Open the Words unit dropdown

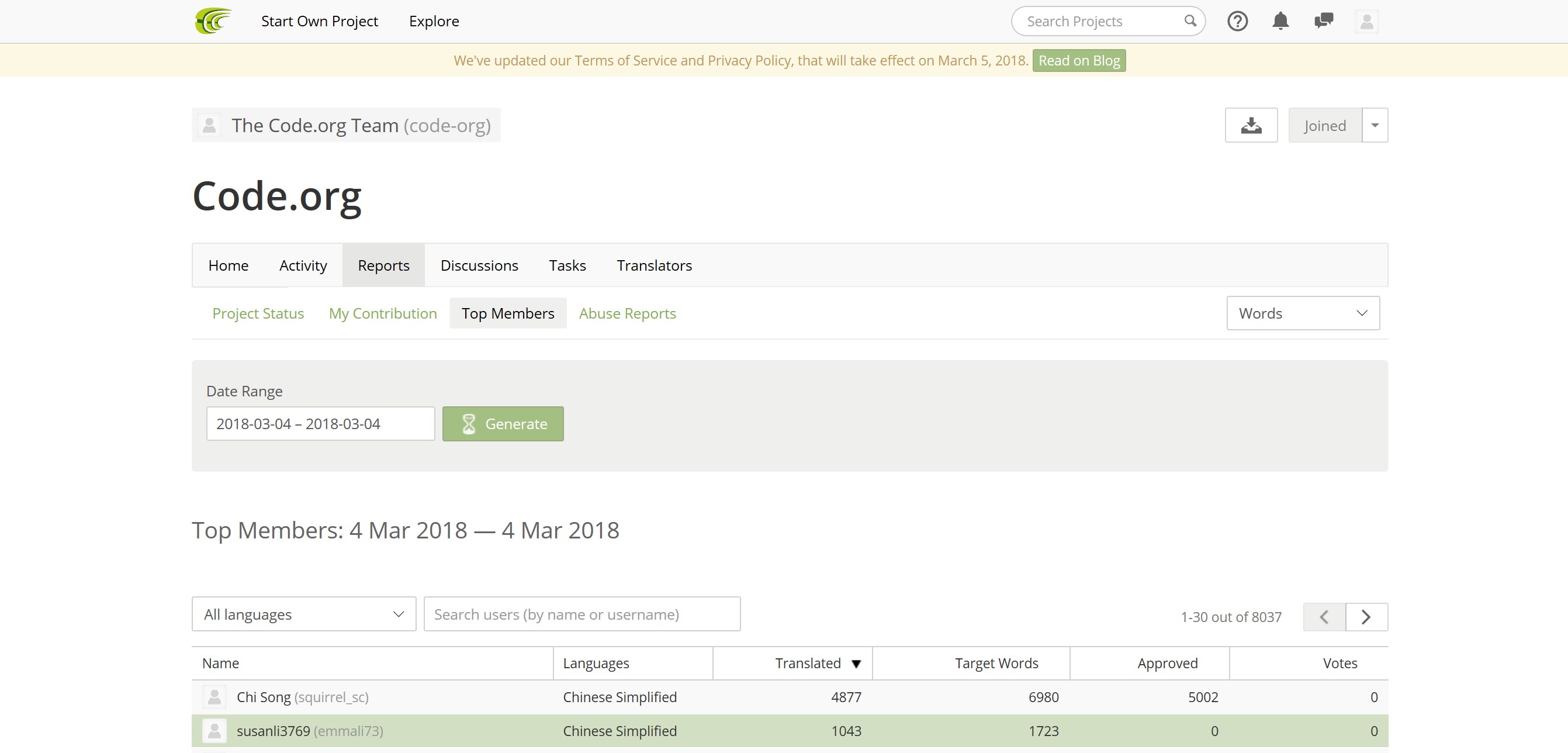pos(1302,313)
